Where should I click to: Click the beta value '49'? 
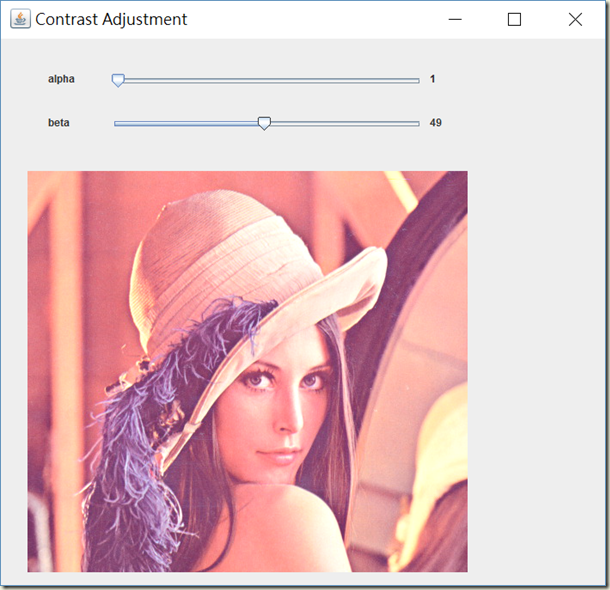435,123
